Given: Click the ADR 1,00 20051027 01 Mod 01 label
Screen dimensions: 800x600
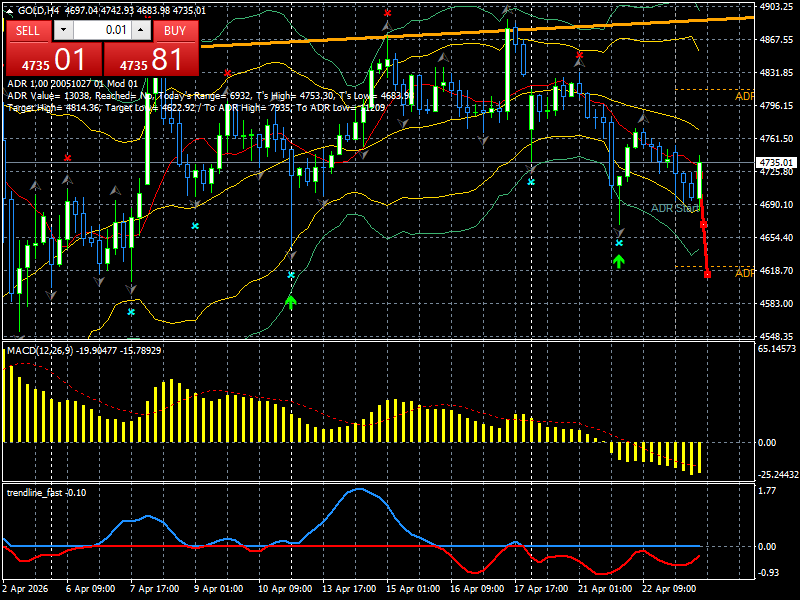Looking at the screenshot, I should point(72,84).
